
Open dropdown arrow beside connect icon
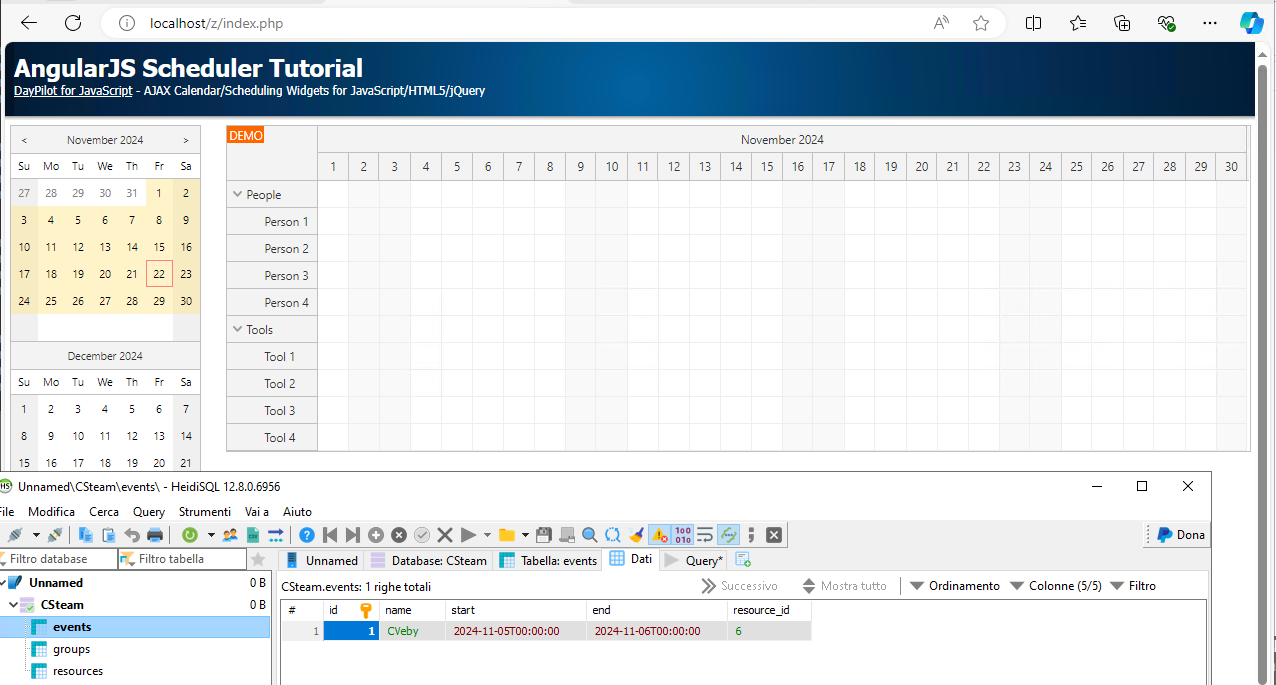click(36, 535)
